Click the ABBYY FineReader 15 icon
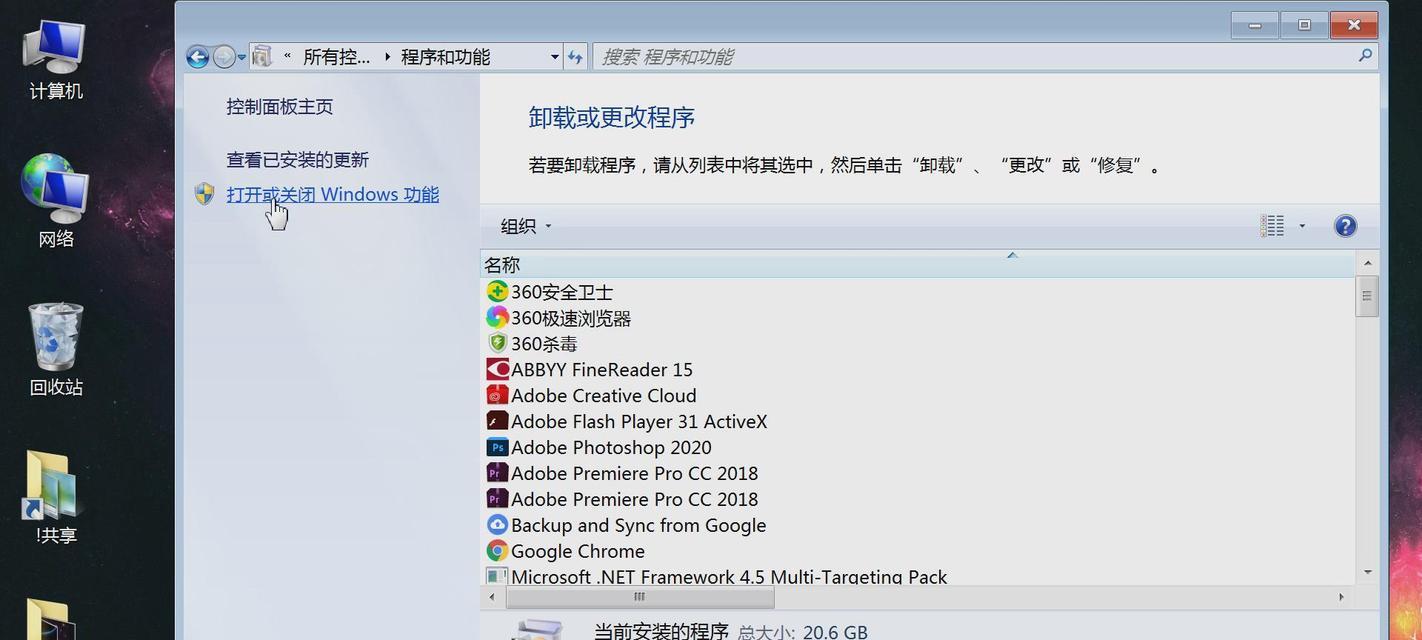The height and width of the screenshot is (640, 1422). (497, 369)
